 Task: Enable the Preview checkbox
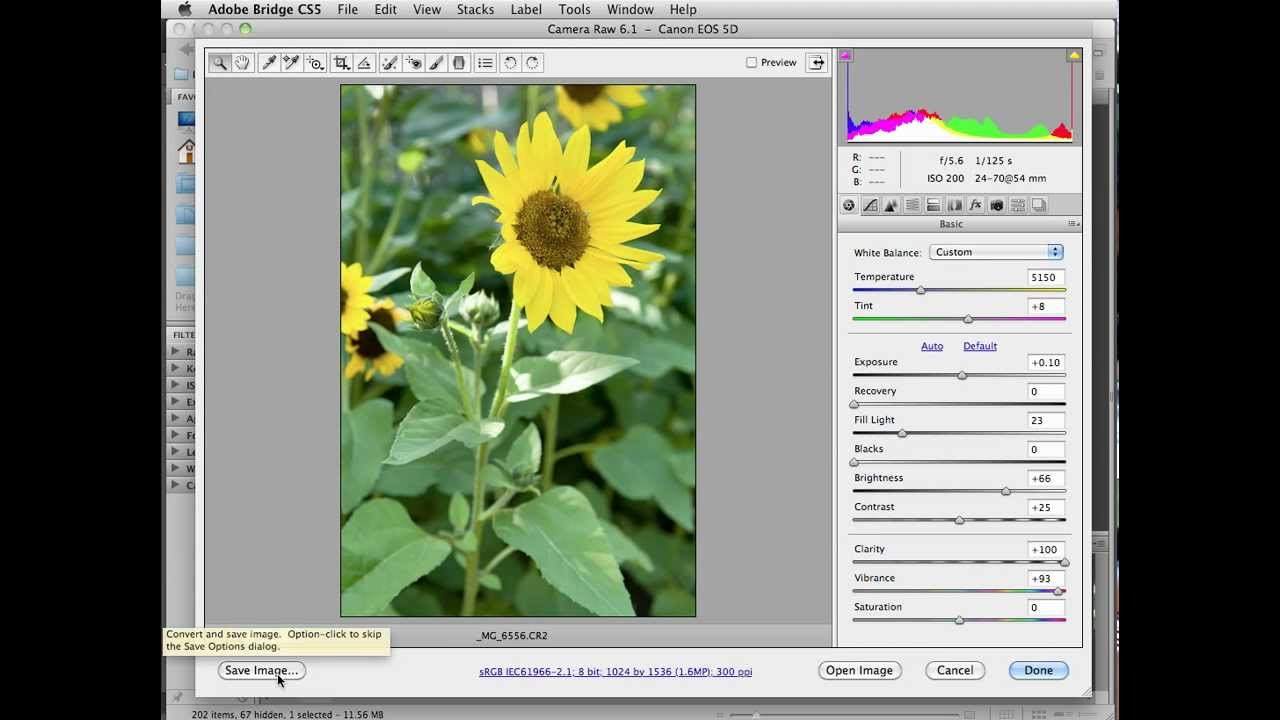751,63
